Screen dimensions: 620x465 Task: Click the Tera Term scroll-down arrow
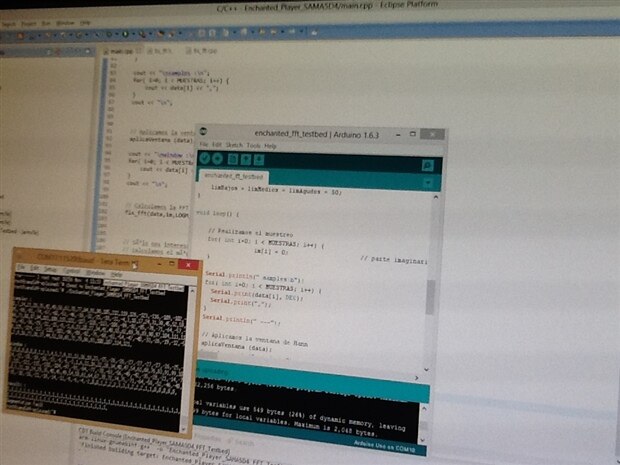coord(183,429)
